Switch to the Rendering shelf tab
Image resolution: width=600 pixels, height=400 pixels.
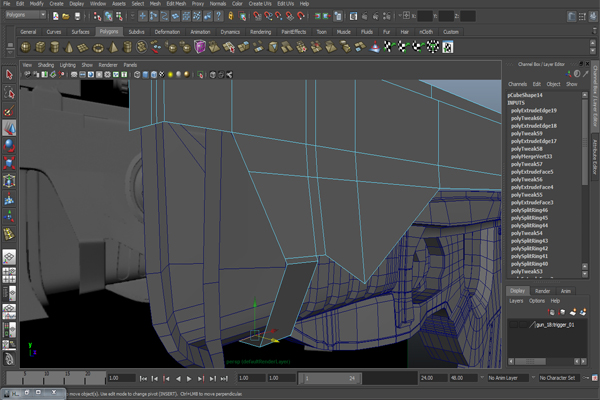pyautogui.click(x=261, y=32)
